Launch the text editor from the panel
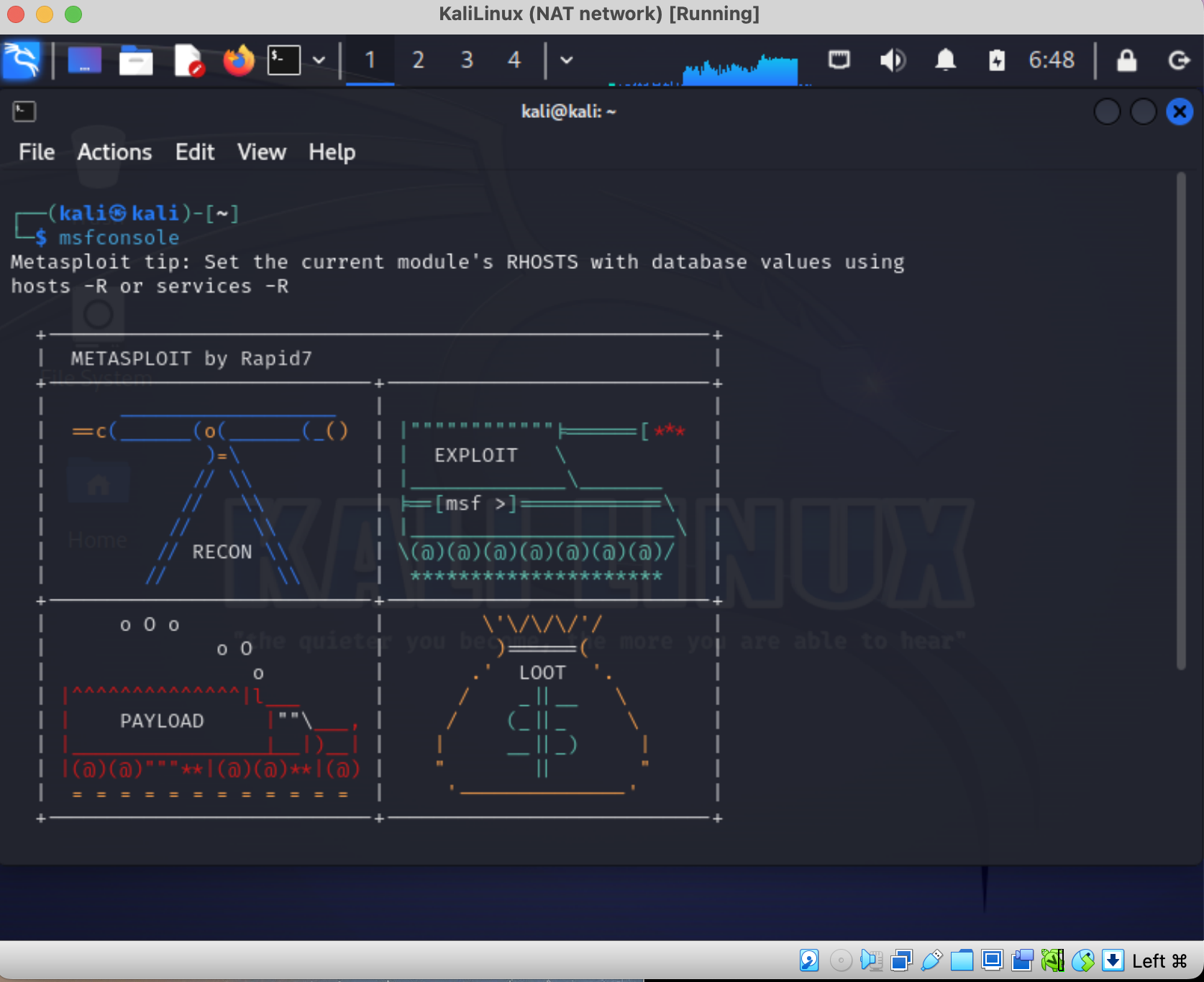The width and height of the screenshot is (1204, 982). (x=188, y=60)
